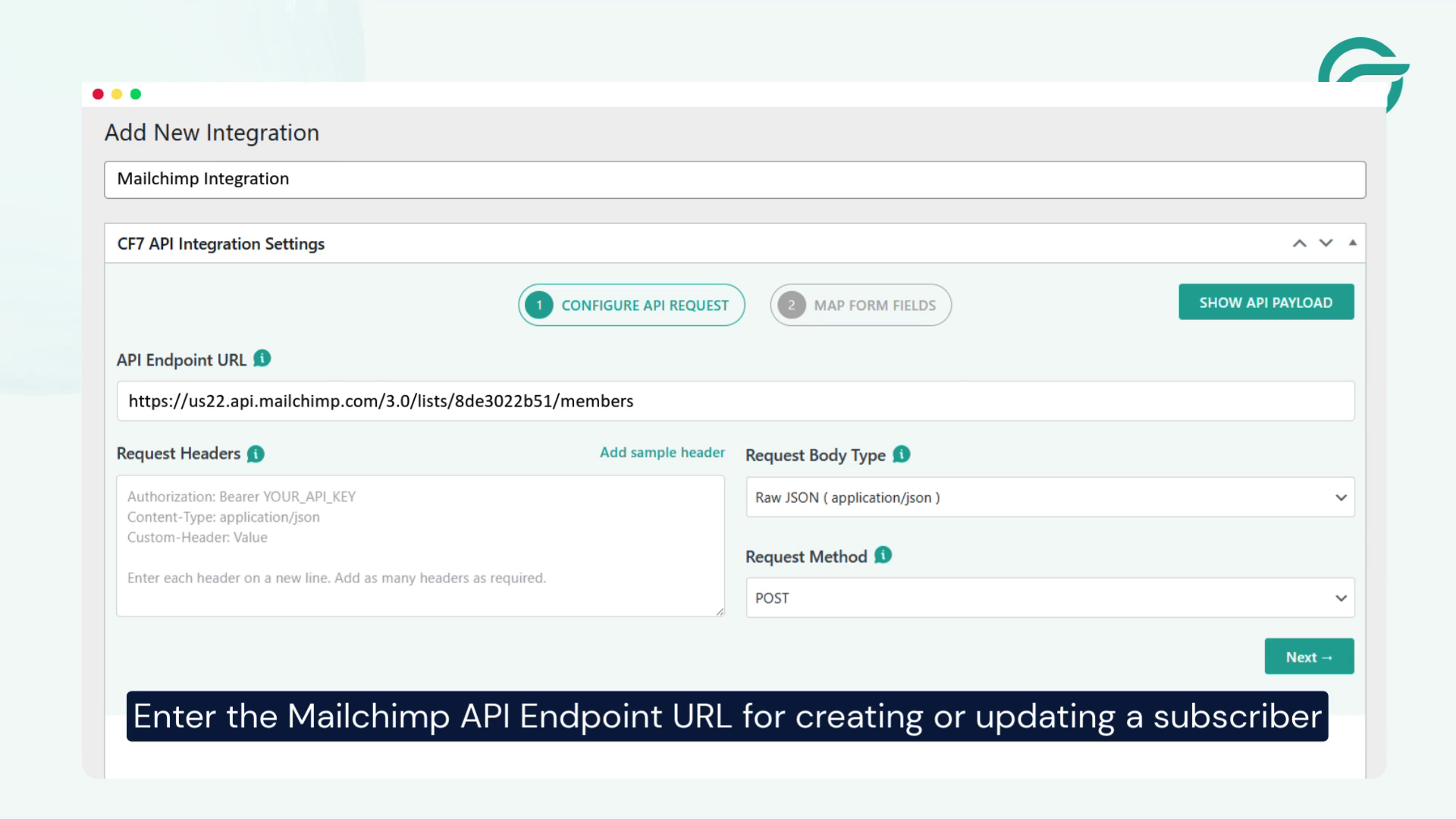This screenshot has height=819, width=1456.
Task: Click the Request Body Type info icon
Action: (x=901, y=454)
